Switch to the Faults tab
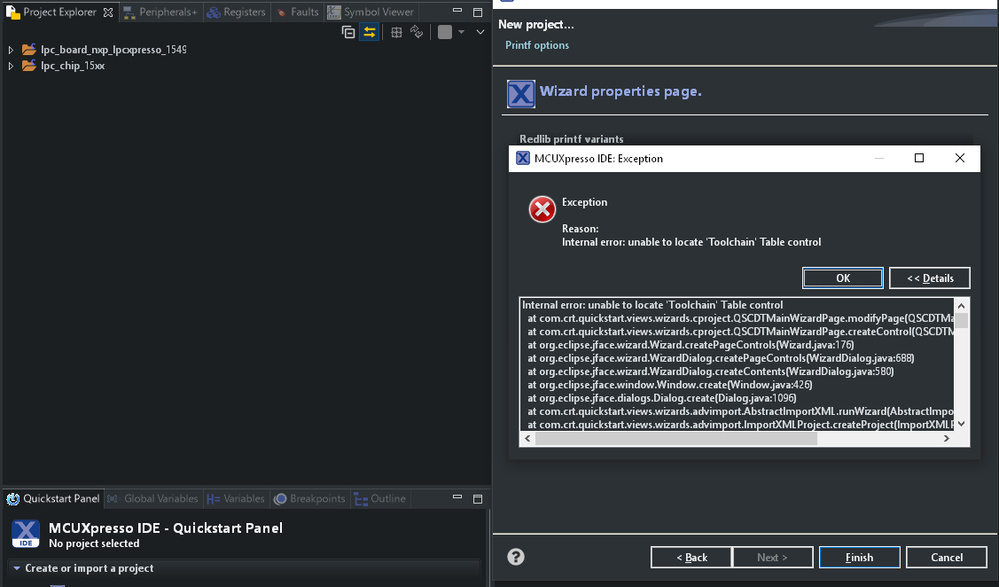 click(298, 12)
